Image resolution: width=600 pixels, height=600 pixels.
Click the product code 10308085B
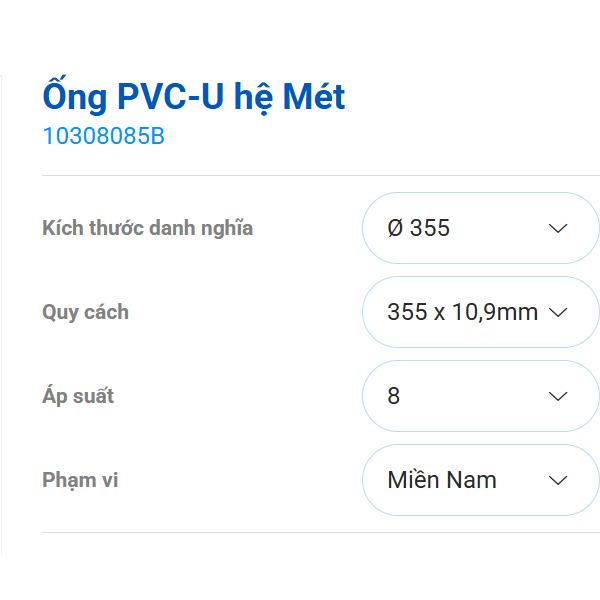coord(103,137)
